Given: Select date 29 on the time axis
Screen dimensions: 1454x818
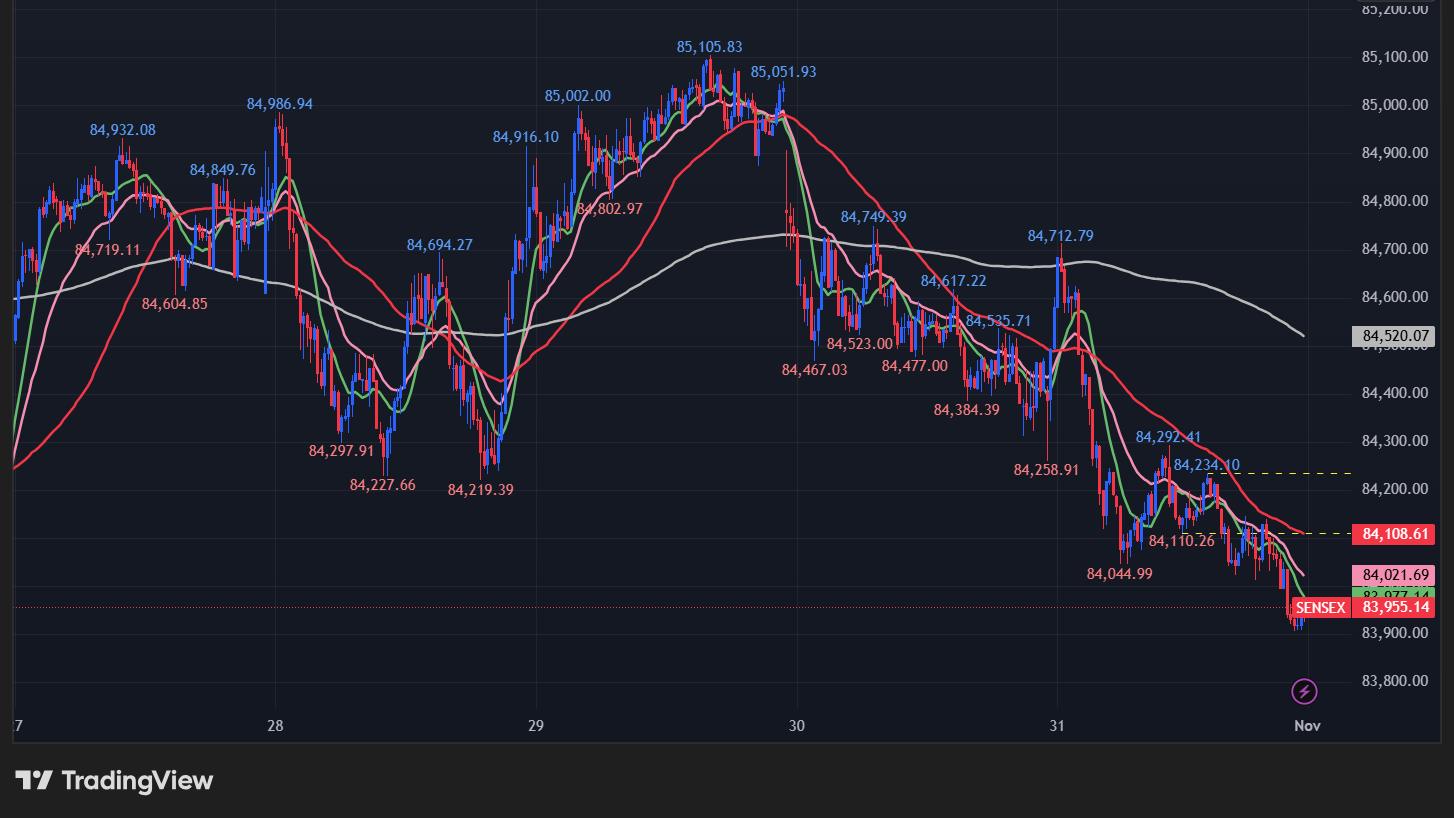Looking at the screenshot, I should [x=535, y=725].
